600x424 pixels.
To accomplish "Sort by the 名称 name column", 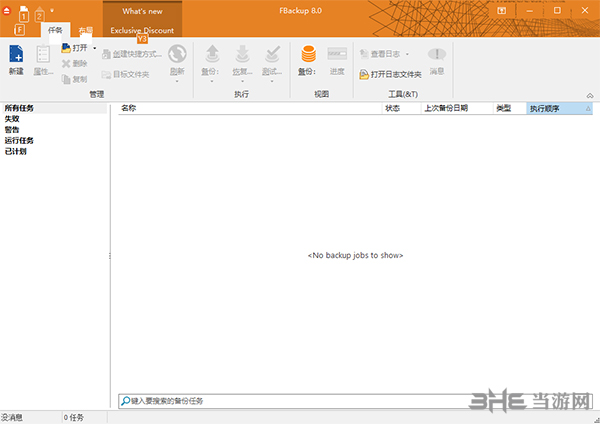I will pyautogui.click(x=250, y=108).
